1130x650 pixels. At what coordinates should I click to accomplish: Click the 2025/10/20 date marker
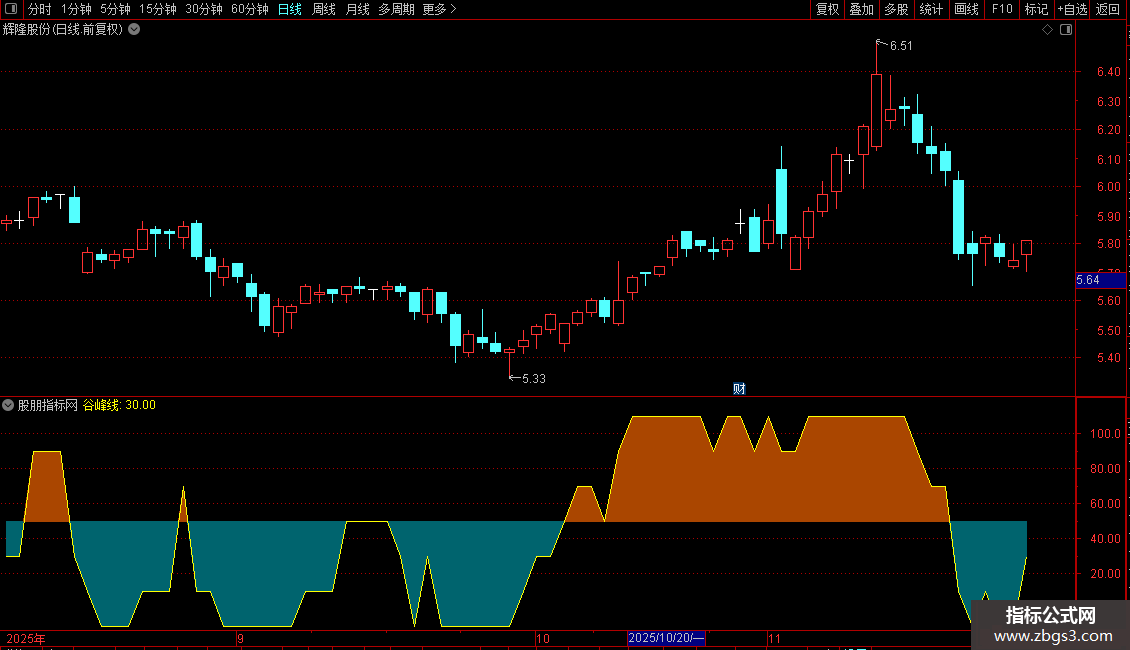[x=666, y=638]
